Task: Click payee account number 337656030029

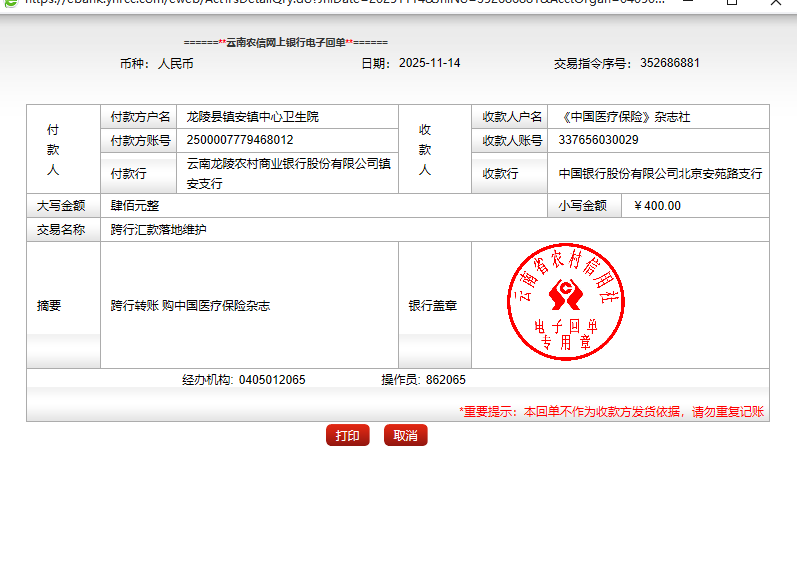Action: [x=598, y=140]
